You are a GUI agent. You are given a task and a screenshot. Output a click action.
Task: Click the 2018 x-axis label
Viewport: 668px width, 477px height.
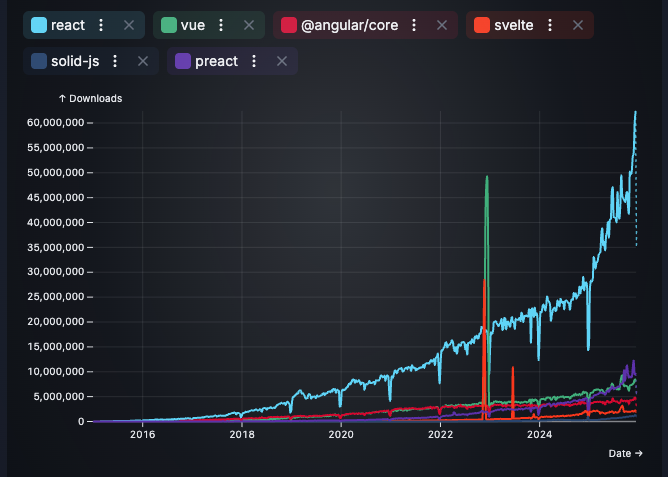(242, 434)
